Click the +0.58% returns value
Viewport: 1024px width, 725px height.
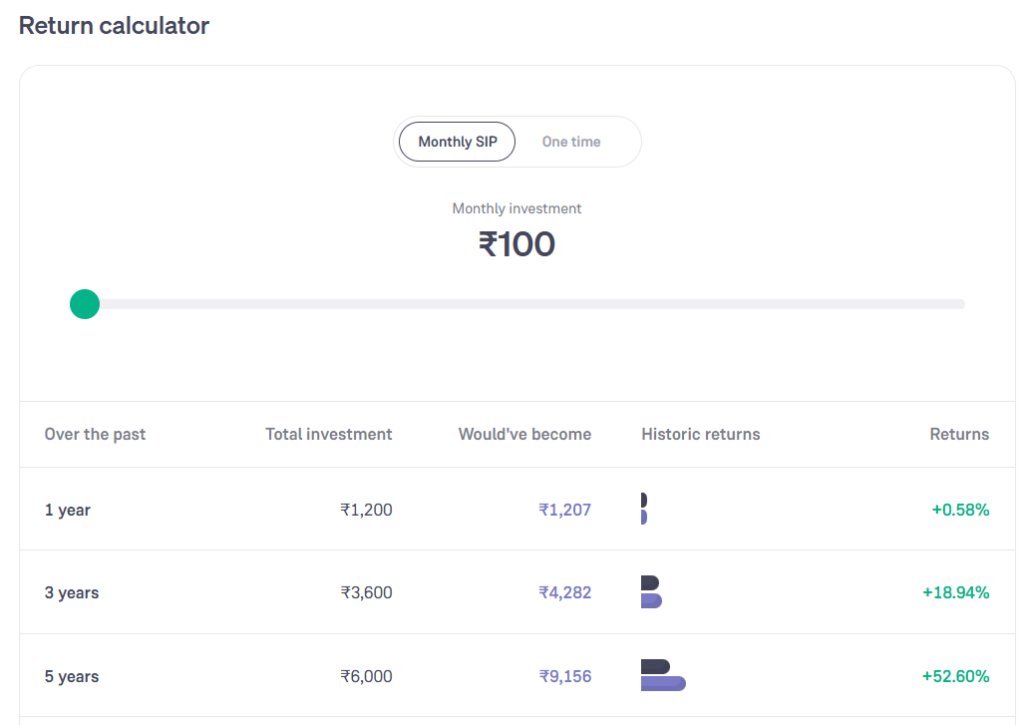click(x=960, y=509)
